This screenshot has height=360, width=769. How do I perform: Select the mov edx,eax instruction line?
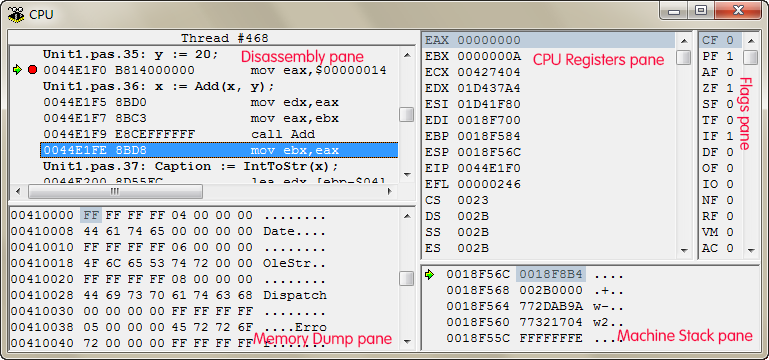coord(191,103)
